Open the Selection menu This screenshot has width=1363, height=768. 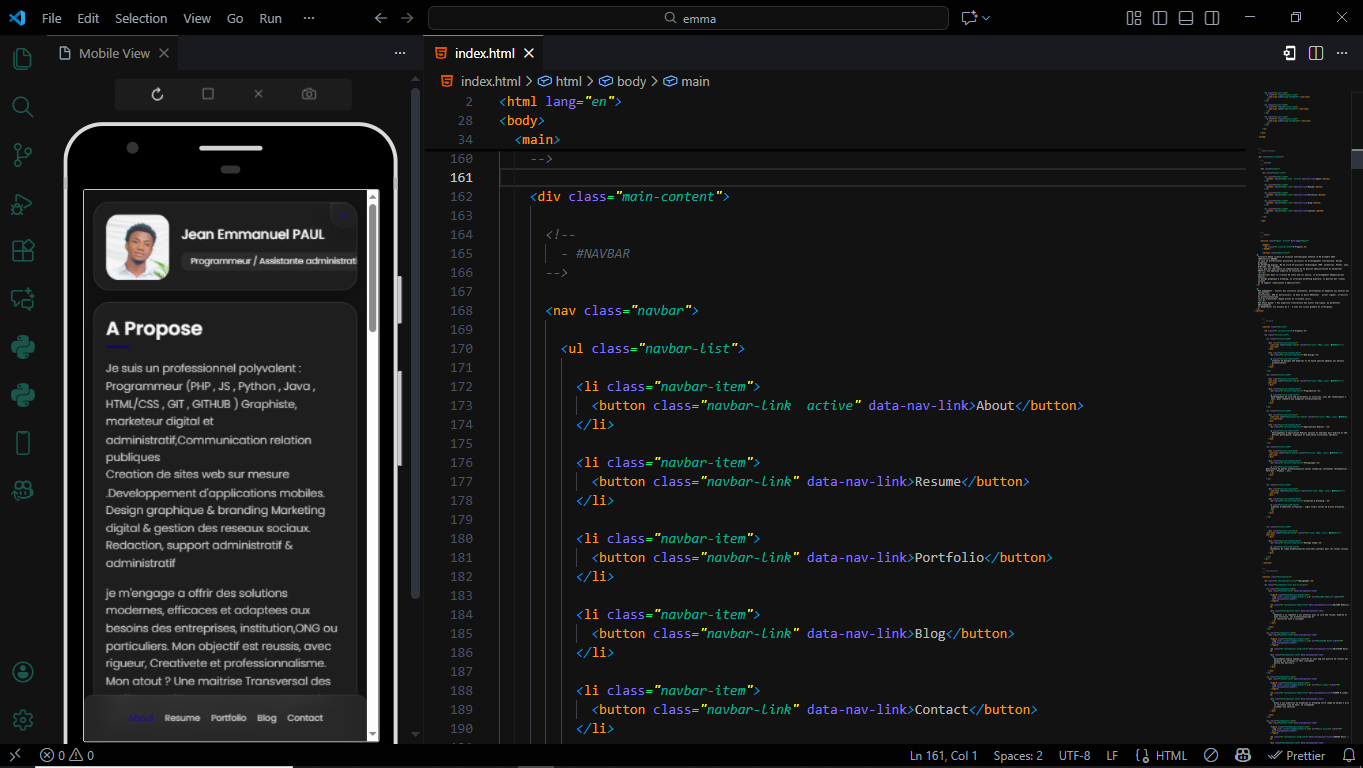(141, 18)
